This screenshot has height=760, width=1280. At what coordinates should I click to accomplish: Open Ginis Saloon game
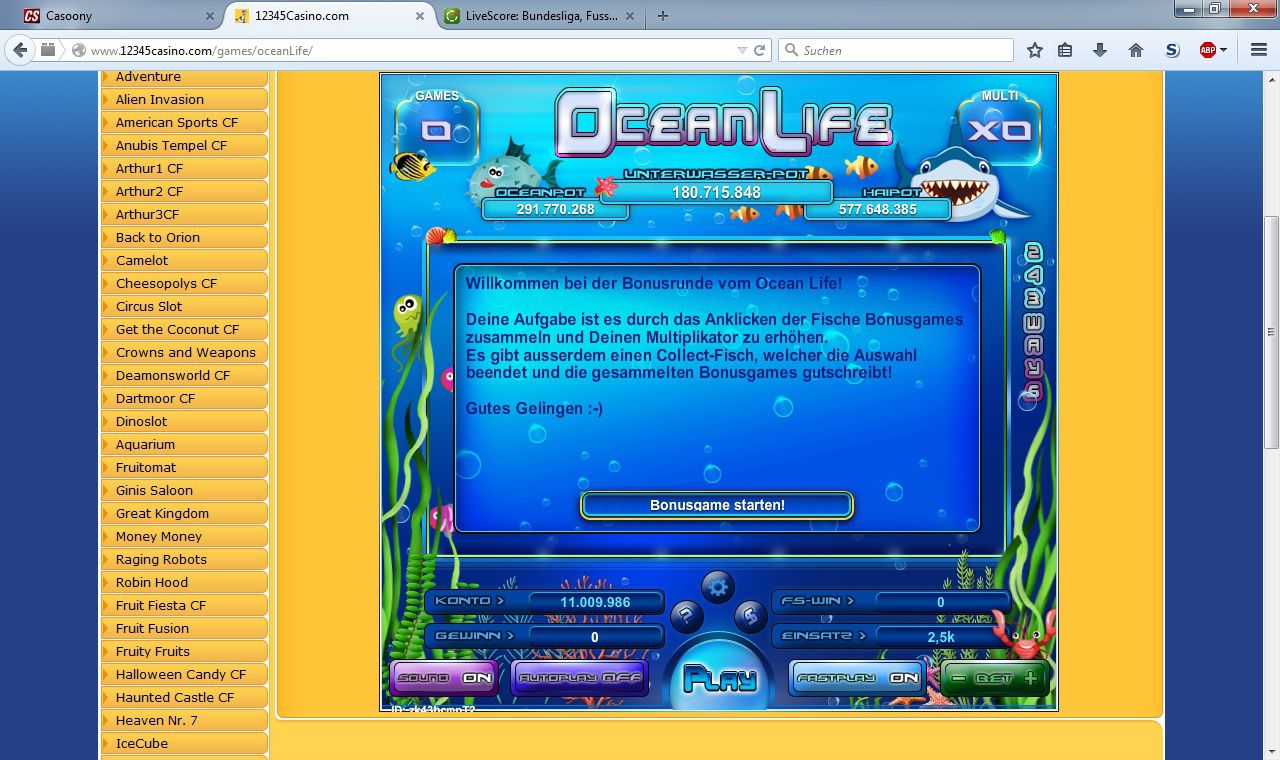(x=185, y=490)
